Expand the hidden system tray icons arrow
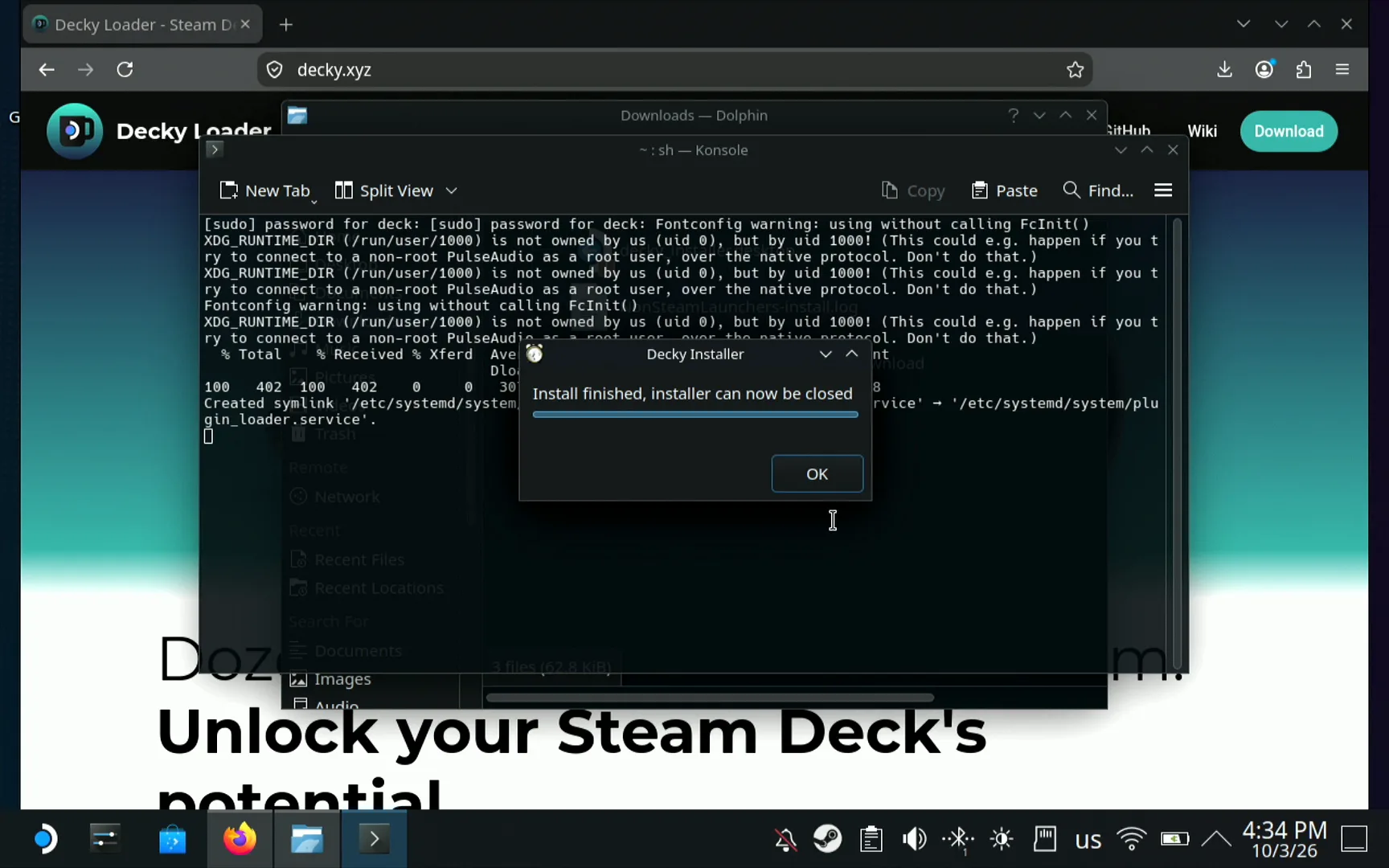 pos(1216,839)
